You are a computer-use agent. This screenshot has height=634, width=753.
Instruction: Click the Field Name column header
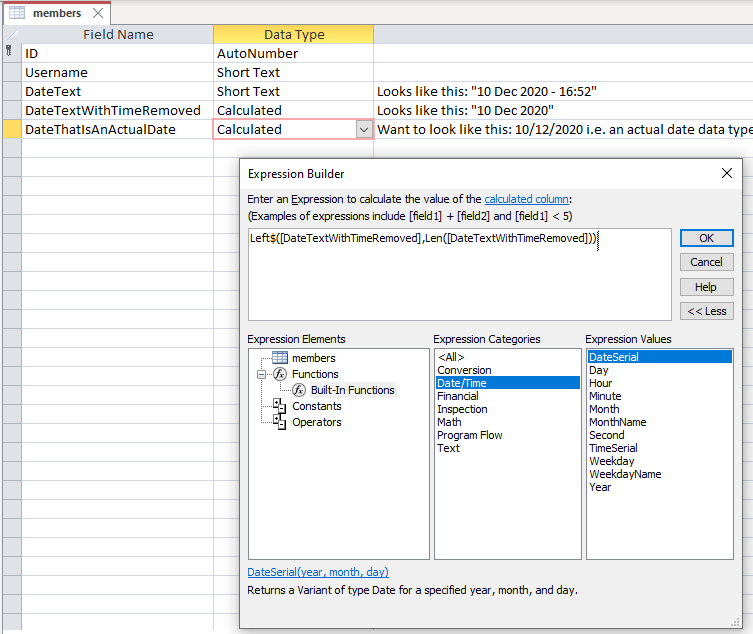pos(118,35)
